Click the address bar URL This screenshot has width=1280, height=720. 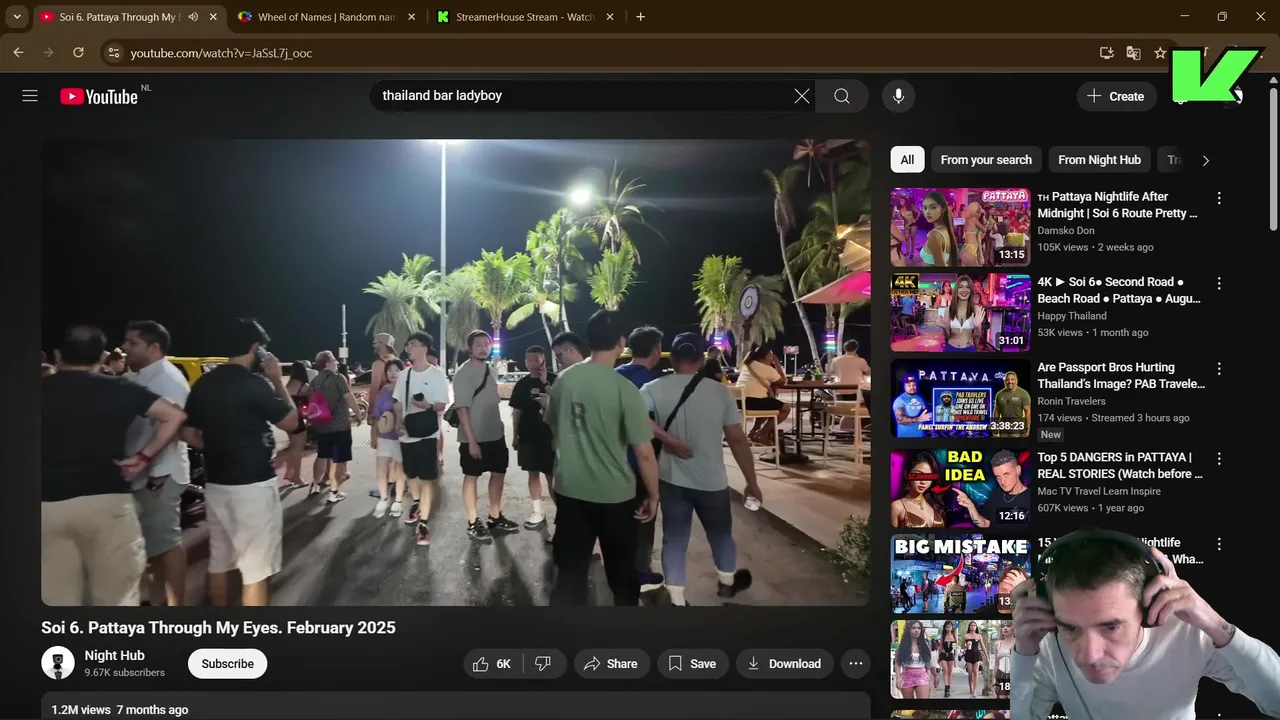pos(221,53)
